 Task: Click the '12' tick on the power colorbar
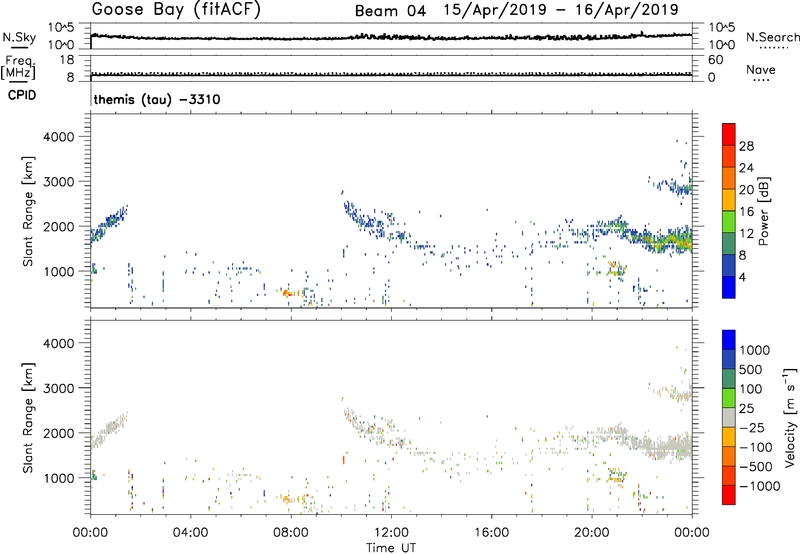click(746, 234)
